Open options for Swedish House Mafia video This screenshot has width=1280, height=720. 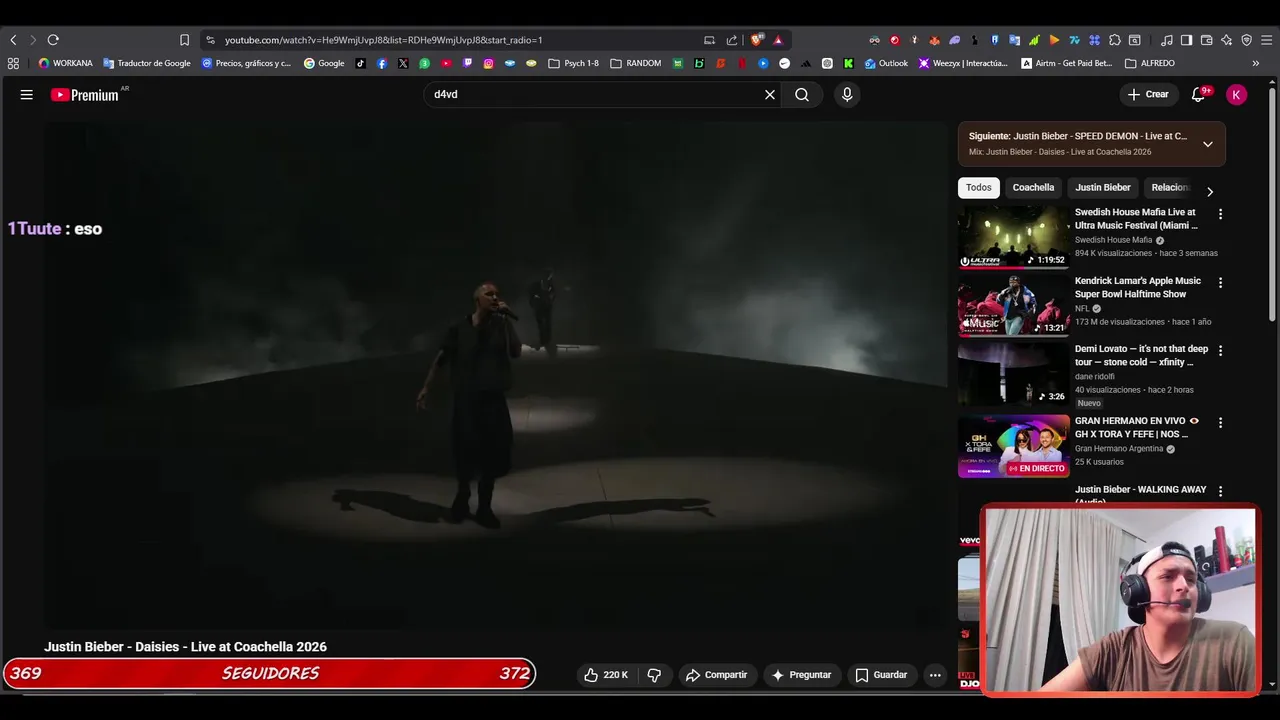tap(1220, 214)
